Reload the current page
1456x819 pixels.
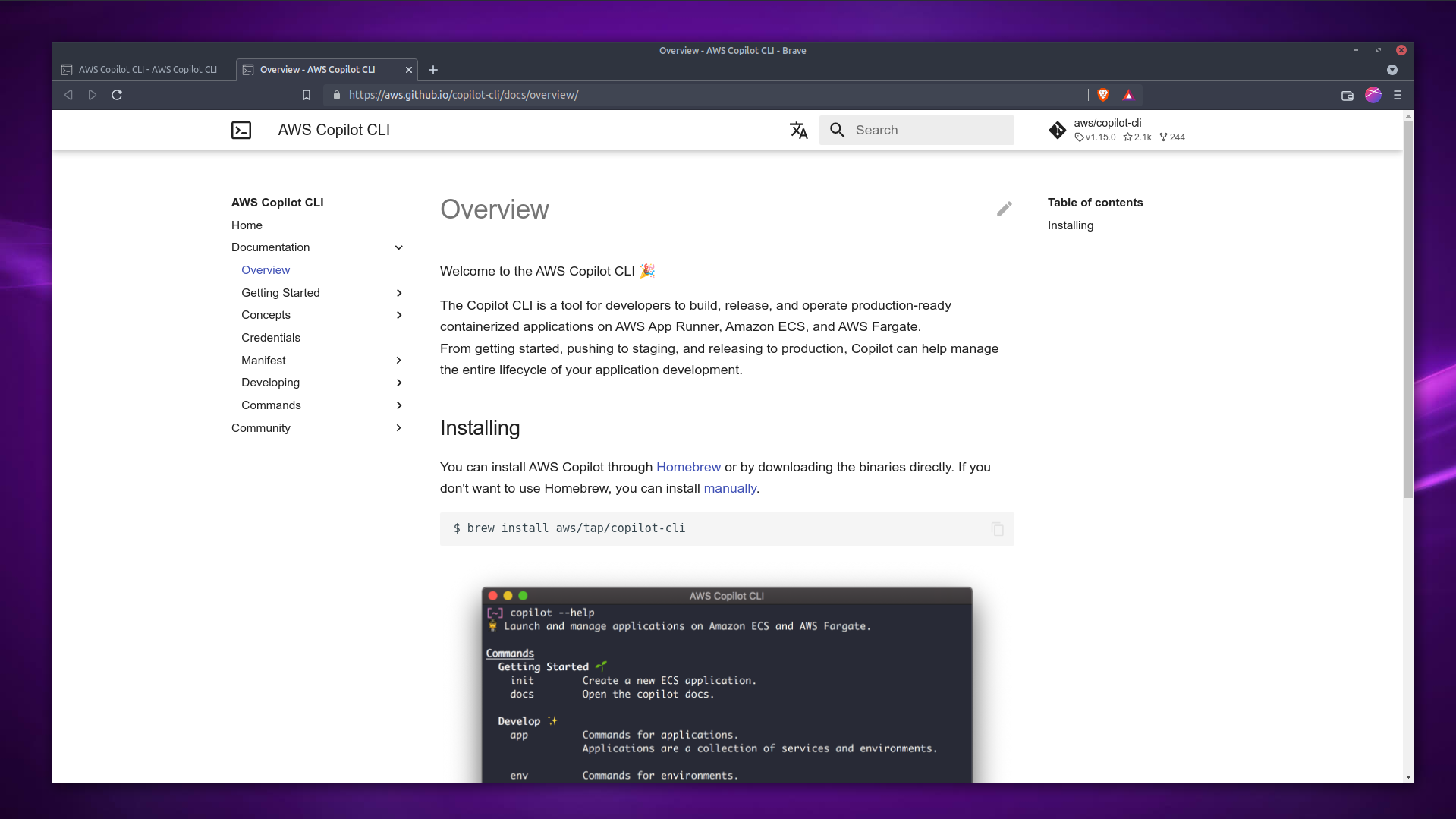[x=117, y=95]
